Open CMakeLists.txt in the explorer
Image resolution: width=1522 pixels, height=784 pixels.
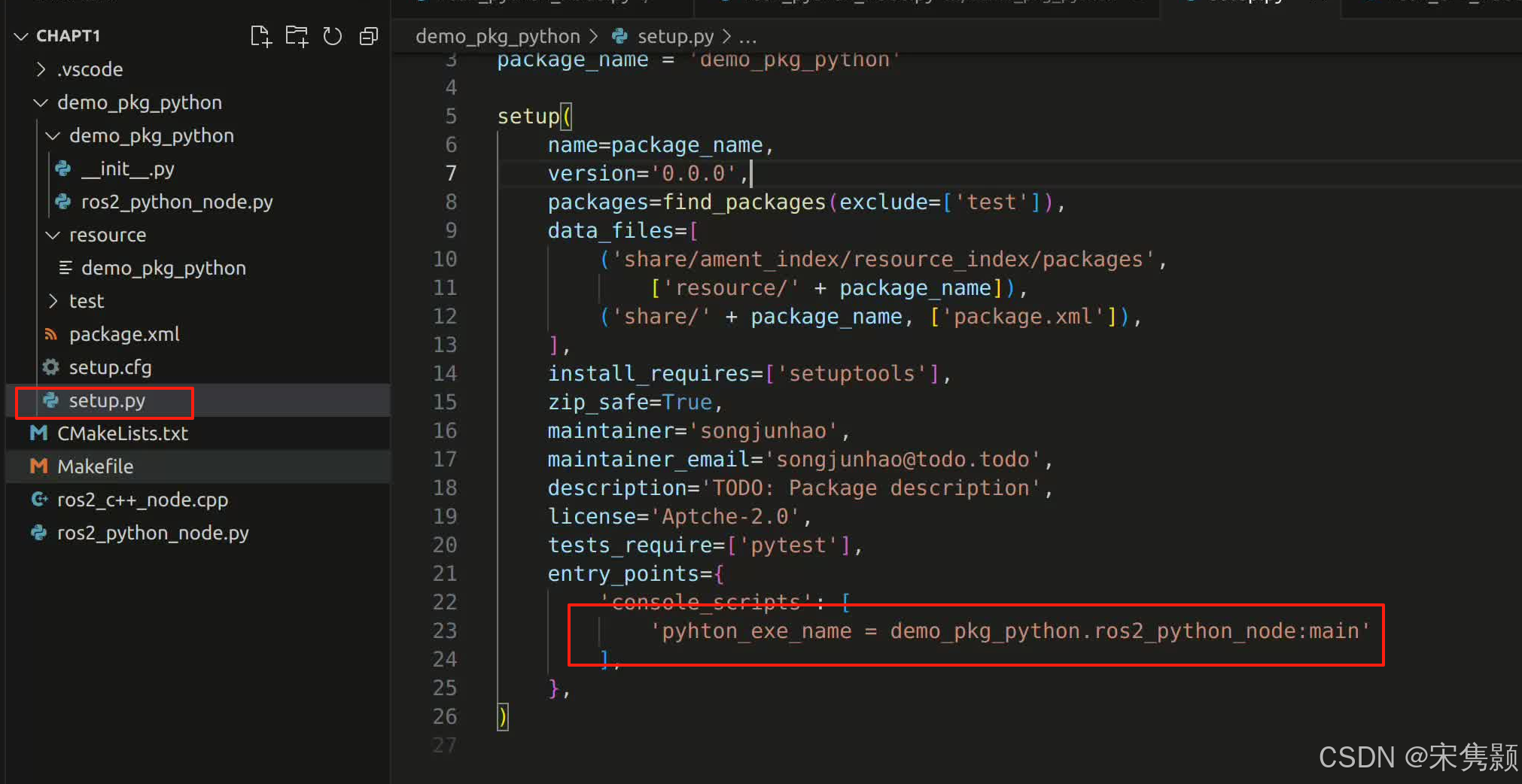click(x=123, y=433)
